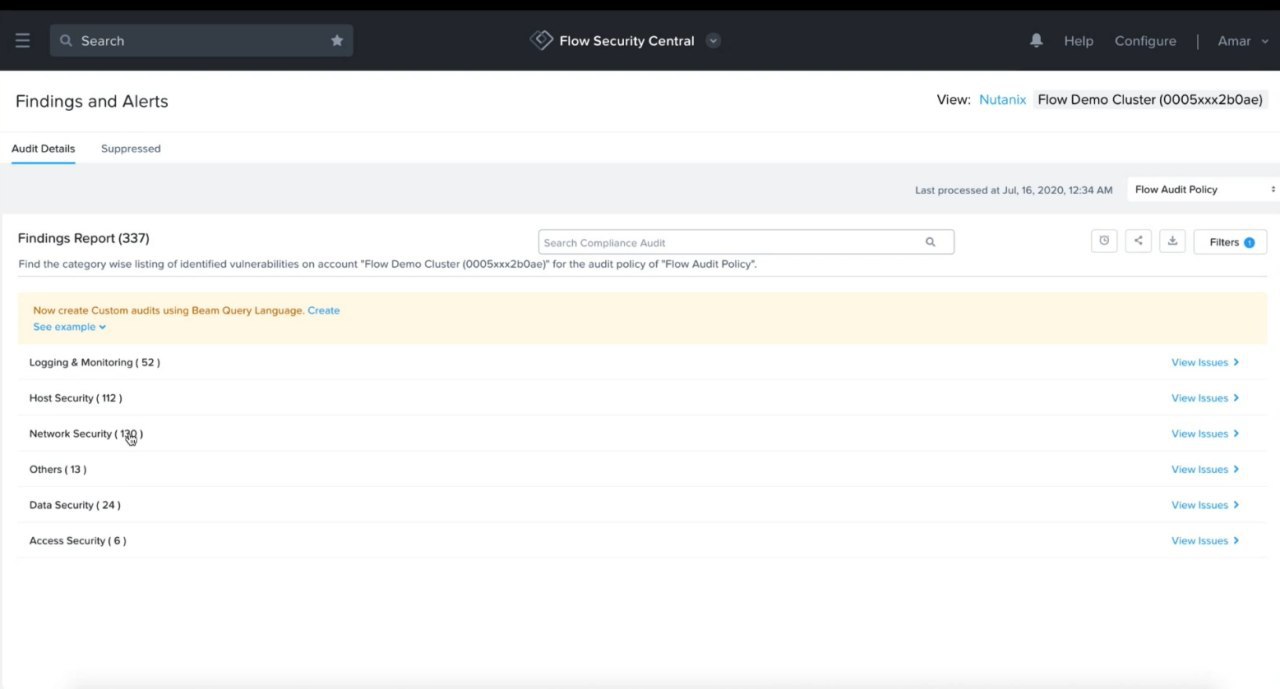Click the audit history clock icon

click(x=1104, y=241)
